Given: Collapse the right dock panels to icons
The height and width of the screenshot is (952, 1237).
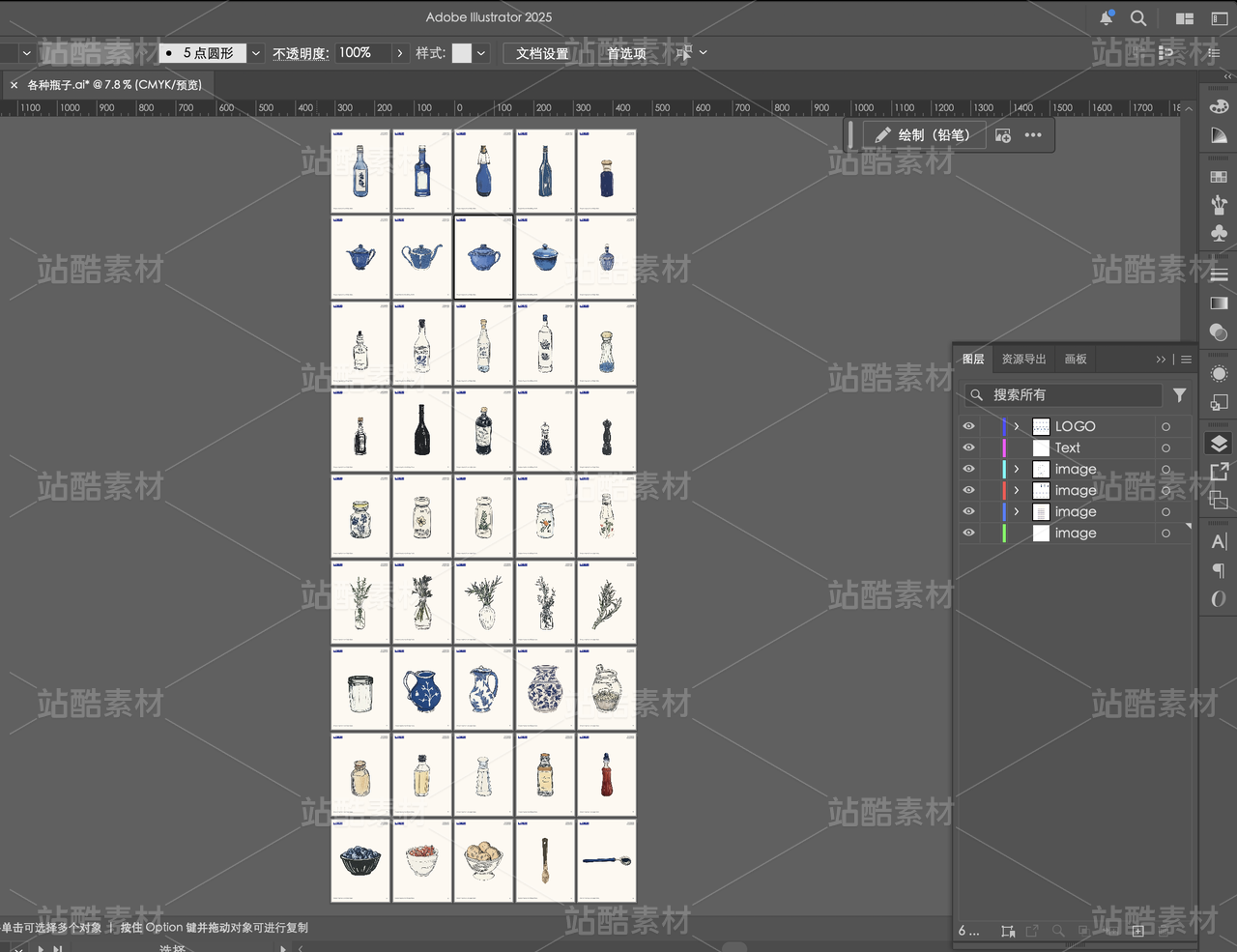Looking at the screenshot, I should [x=1227, y=76].
